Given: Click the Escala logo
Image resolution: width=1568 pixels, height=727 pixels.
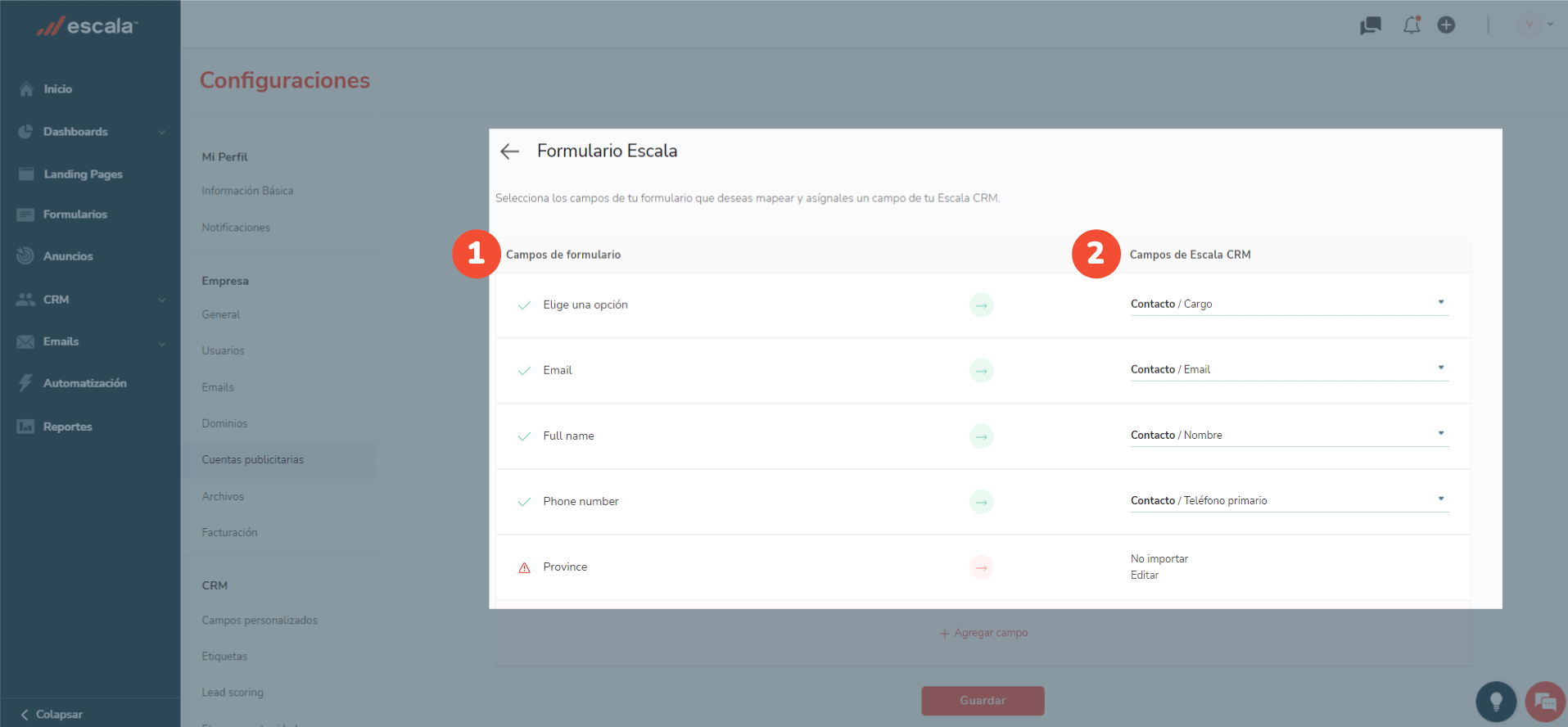Looking at the screenshot, I should click(87, 26).
